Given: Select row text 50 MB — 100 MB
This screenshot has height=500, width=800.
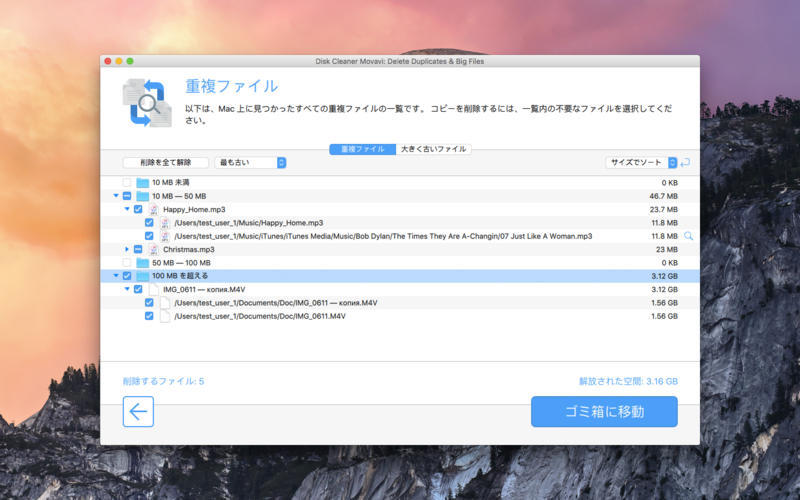Looking at the screenshot, I should click(181, 263).
